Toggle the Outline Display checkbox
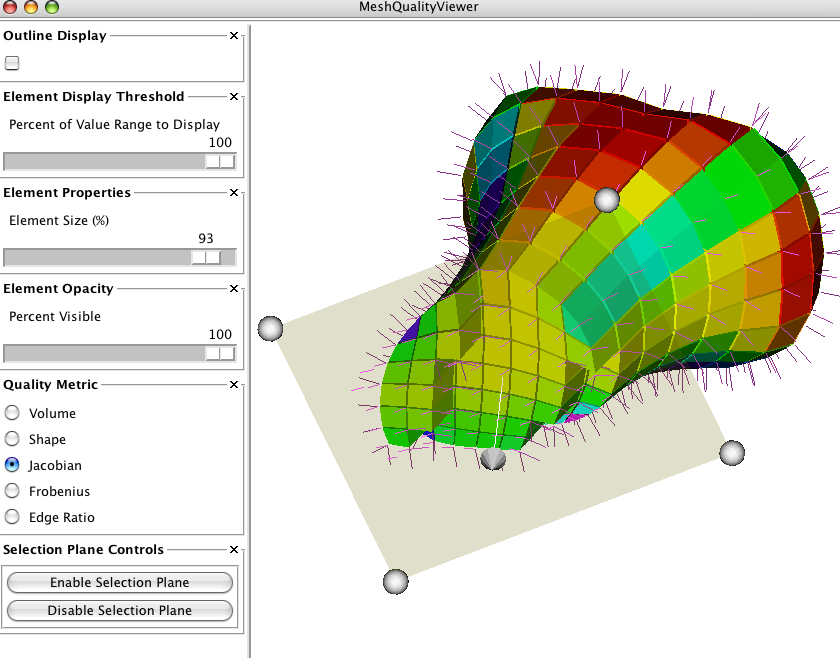The image size is (840, 658). [x=12, y=63]
